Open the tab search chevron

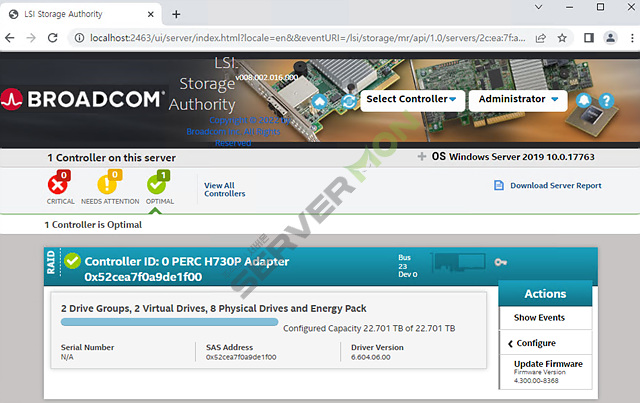tap(538, 7)
